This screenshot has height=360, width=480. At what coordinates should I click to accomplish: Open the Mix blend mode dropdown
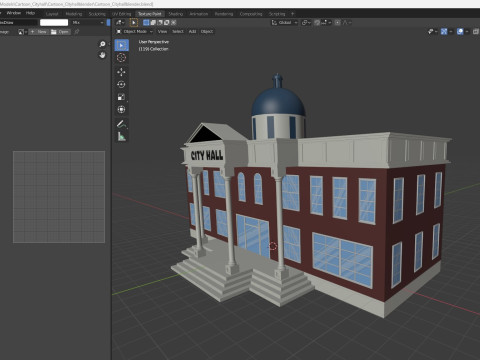click(88, 23)
